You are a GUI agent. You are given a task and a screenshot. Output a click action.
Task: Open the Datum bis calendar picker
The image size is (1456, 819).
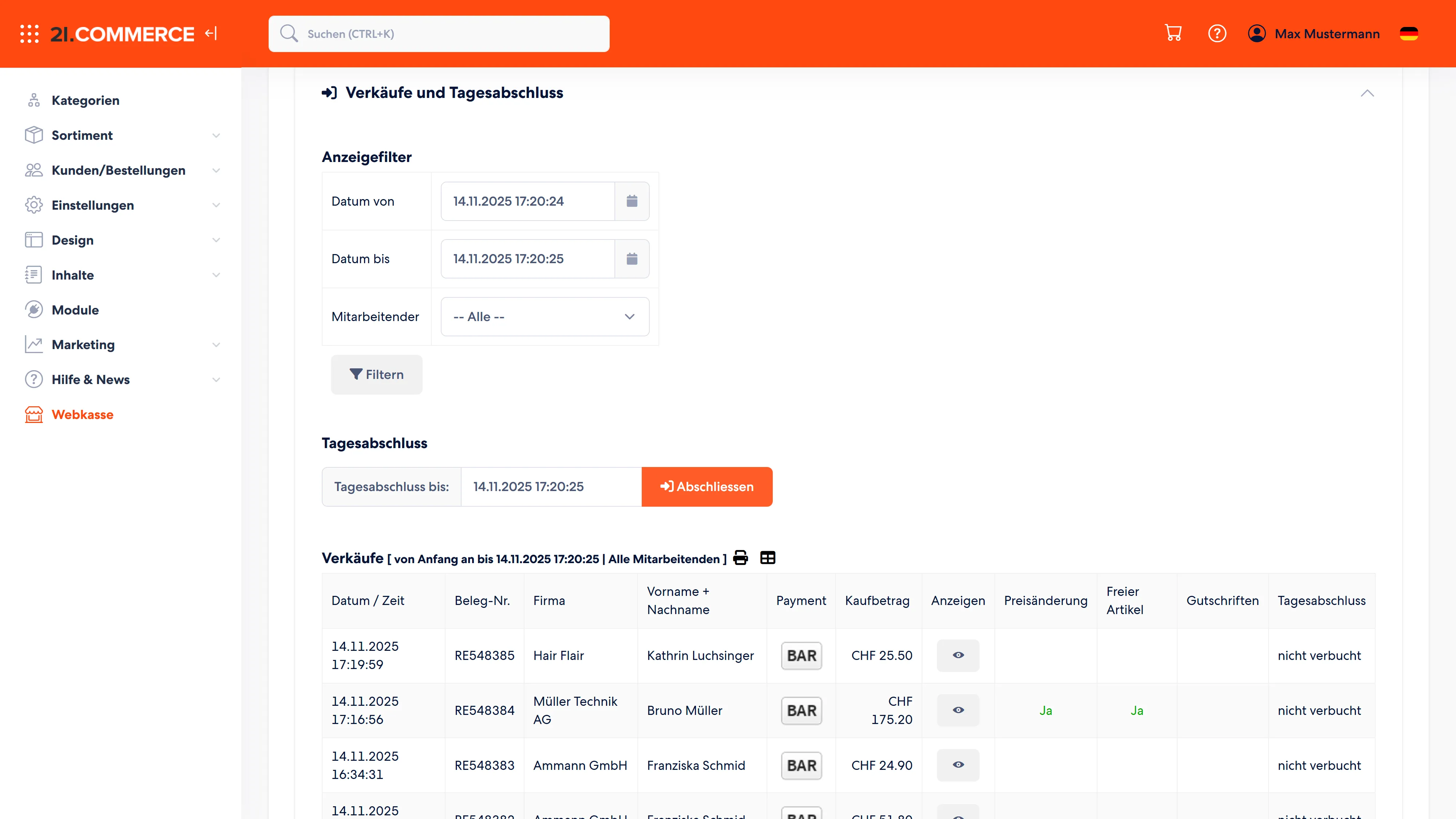pos(632,259)
